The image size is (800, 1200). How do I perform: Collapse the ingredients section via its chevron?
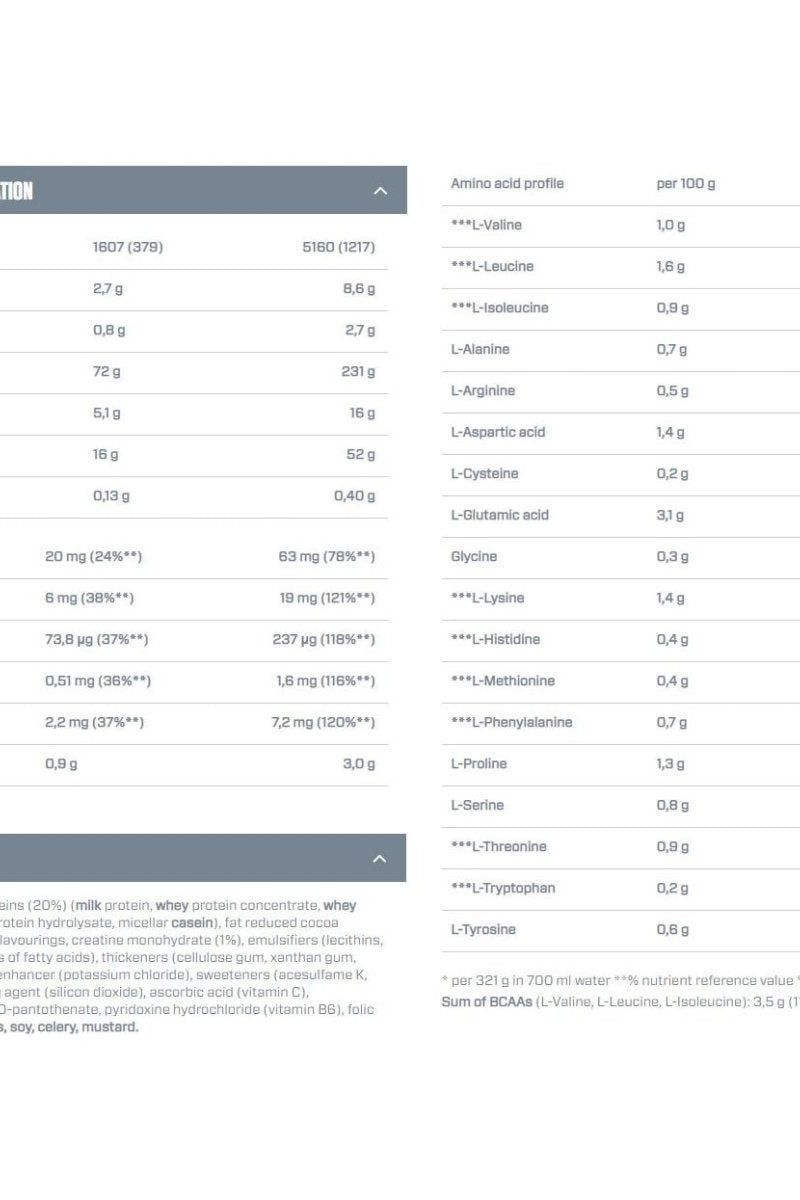click(x=379, y=857)
